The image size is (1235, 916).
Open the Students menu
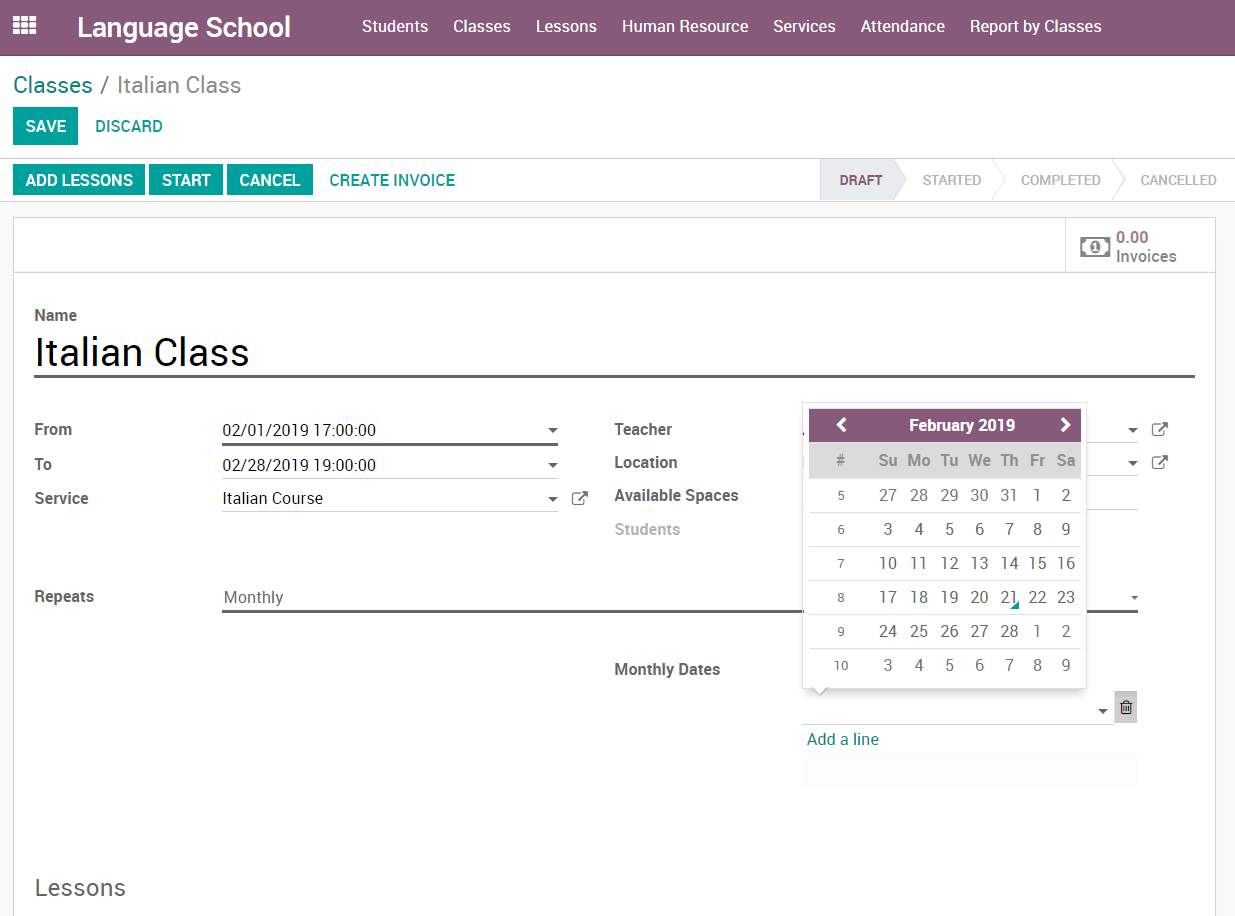coord(394,27)
